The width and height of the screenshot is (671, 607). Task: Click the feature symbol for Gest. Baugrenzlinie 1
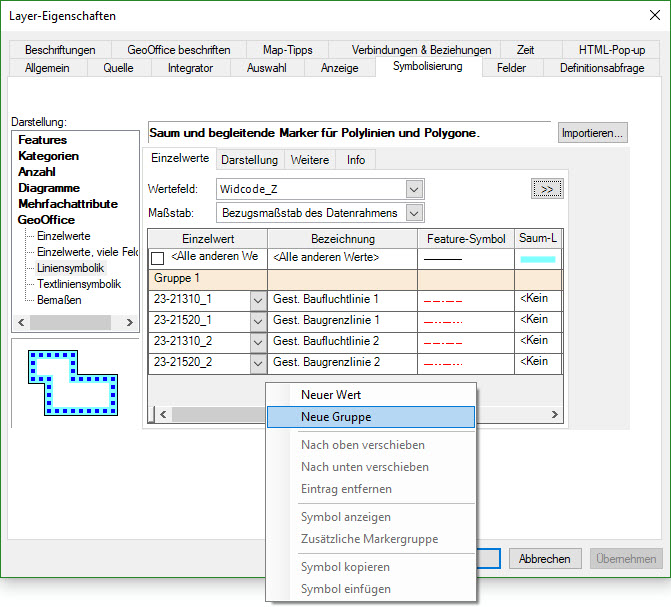(442, 320)
